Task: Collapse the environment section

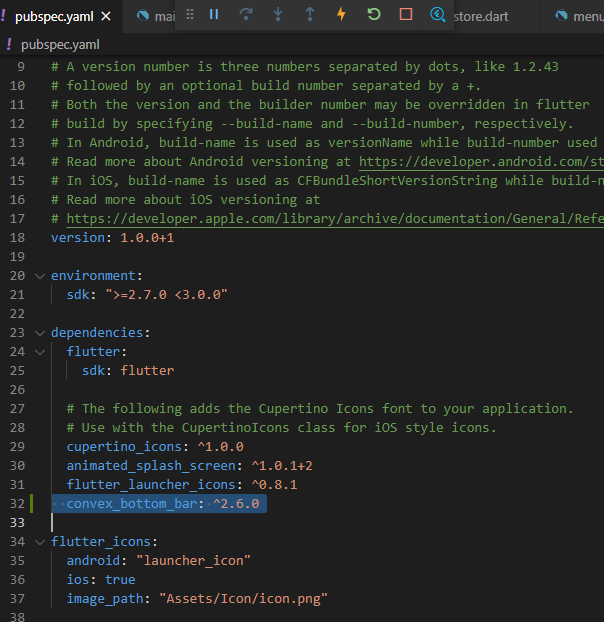Action: (40, 276)
